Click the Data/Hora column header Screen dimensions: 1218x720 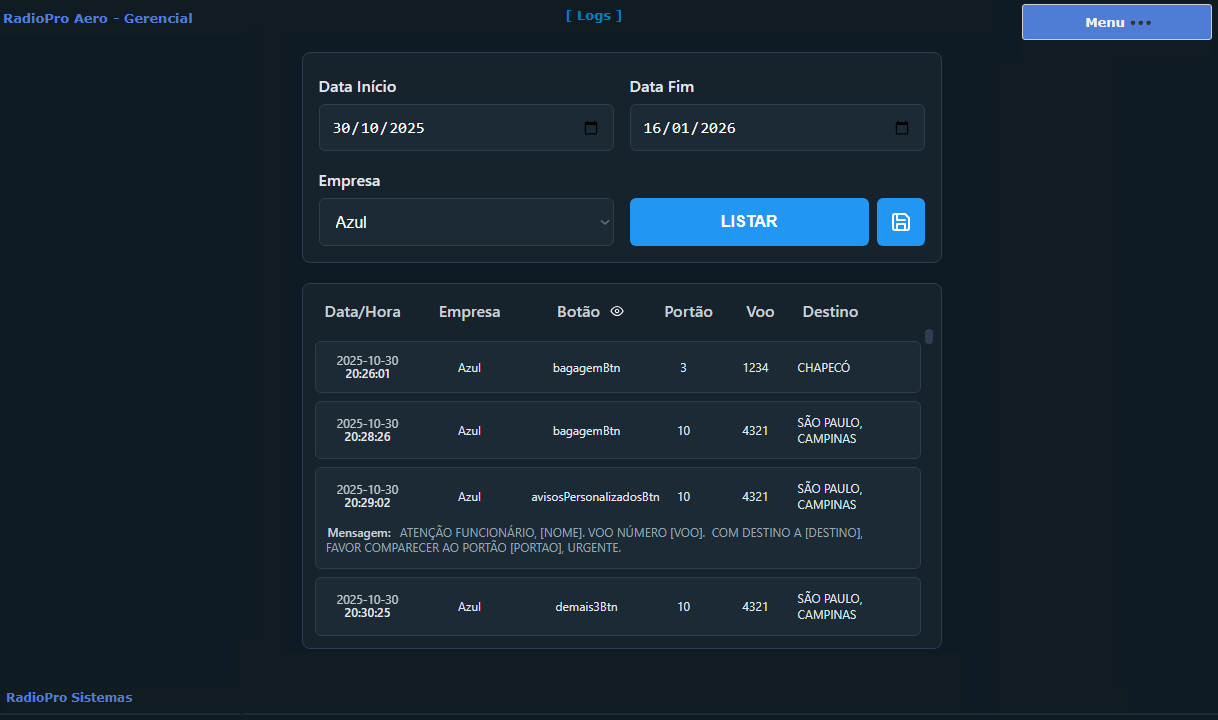(x=362, y=312)
